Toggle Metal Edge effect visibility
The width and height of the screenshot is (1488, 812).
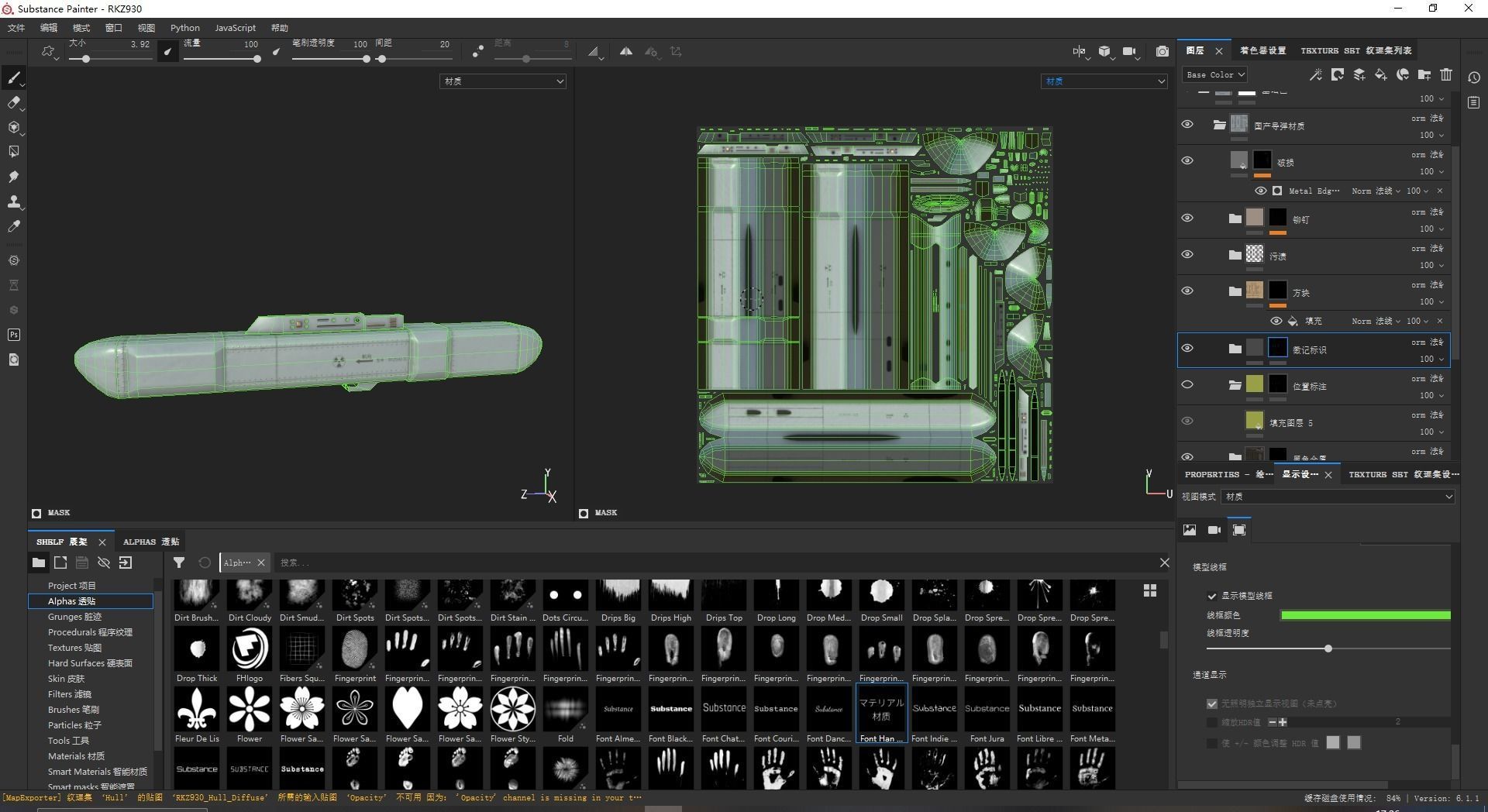click(x=1261, y=191)
